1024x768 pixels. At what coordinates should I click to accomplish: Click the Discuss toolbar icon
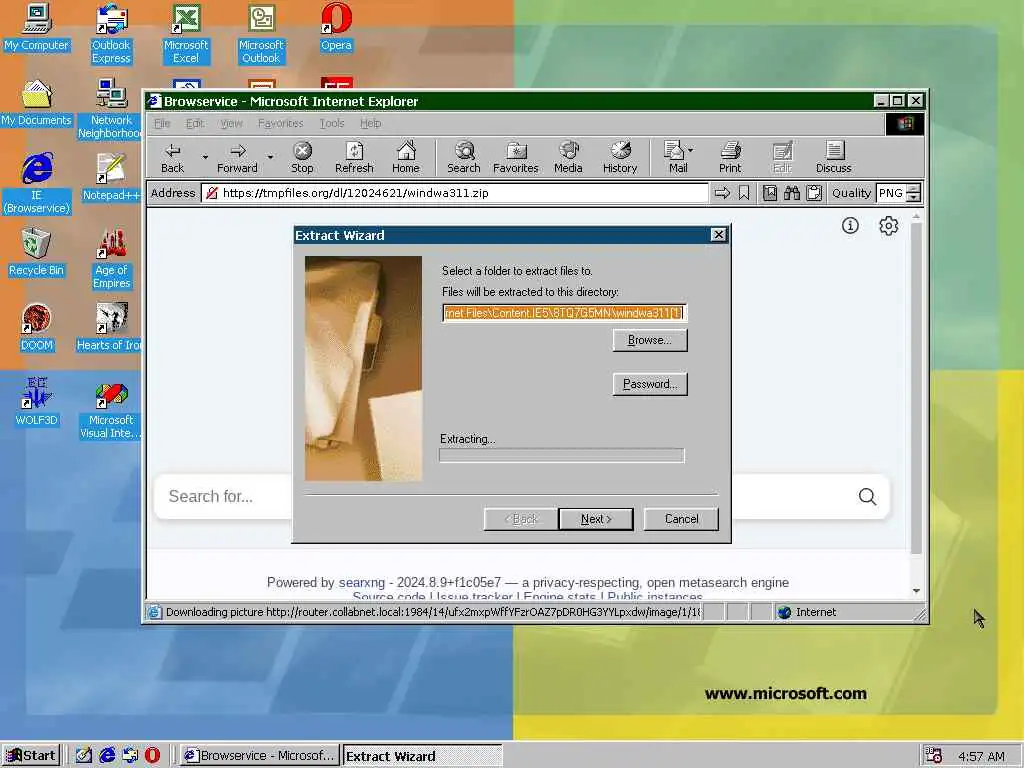click(x=833, y=158)
